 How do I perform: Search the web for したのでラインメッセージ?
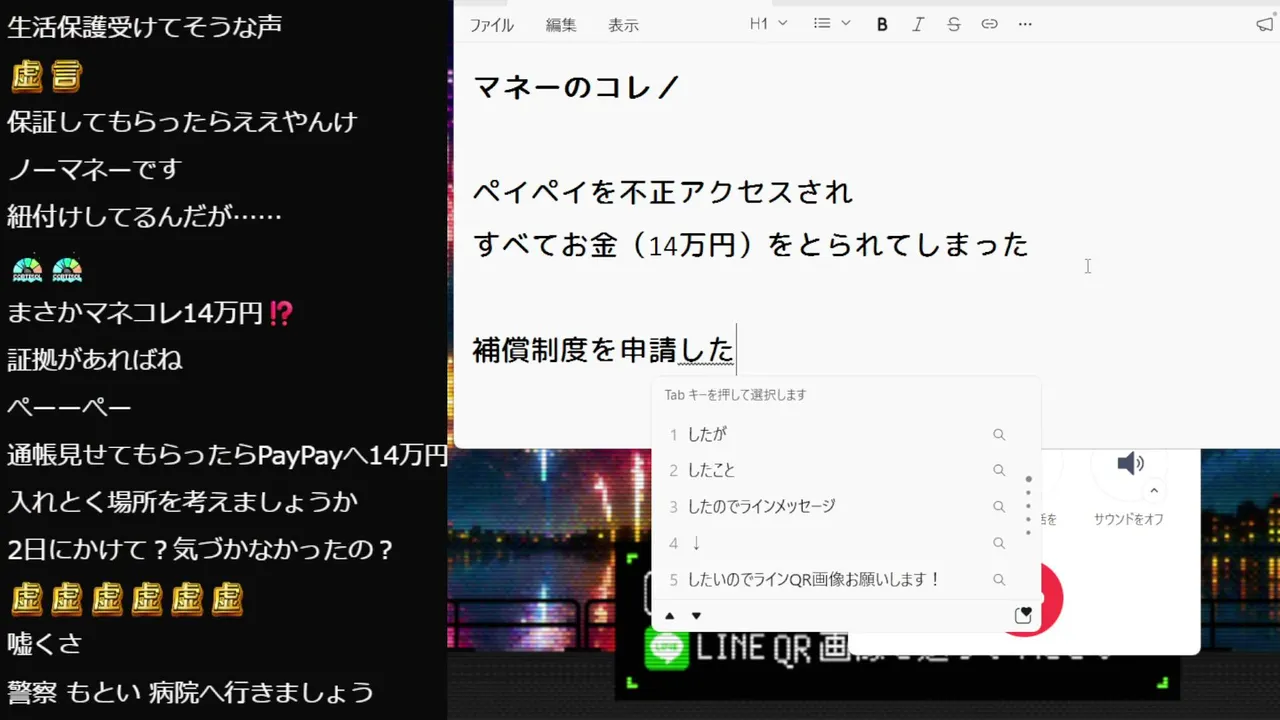tap(999, 506)
